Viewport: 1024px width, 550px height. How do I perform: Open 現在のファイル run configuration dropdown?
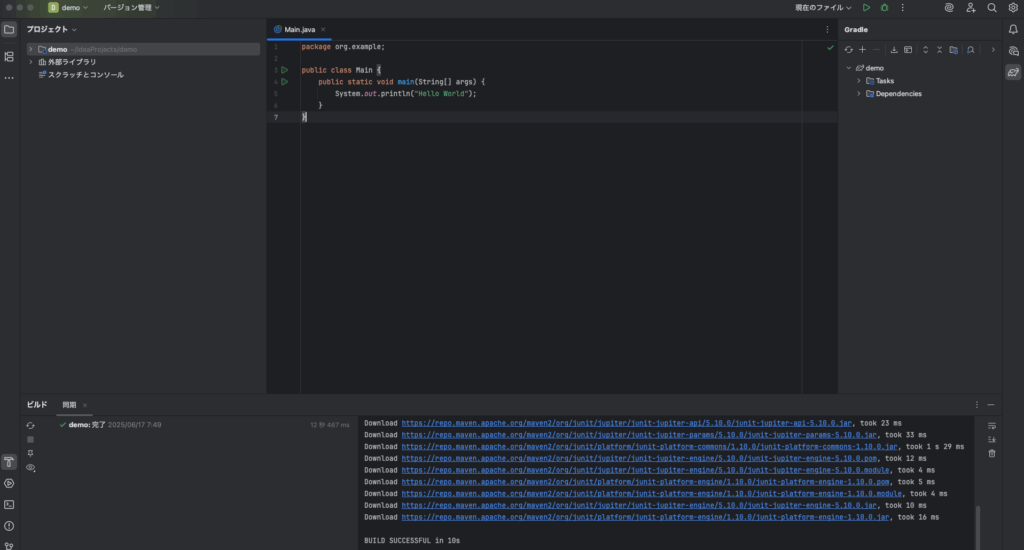[823, 8]
